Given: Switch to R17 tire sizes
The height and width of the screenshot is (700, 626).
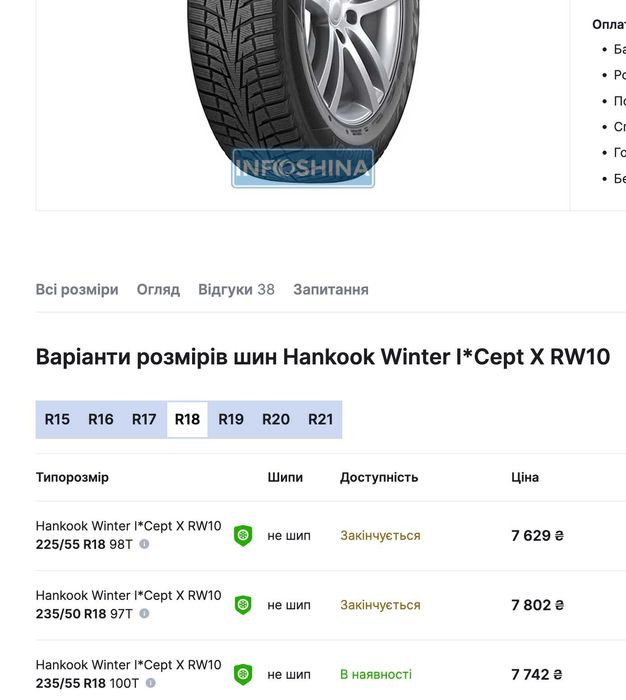Looking at the screenshot, I should [144, 420].
